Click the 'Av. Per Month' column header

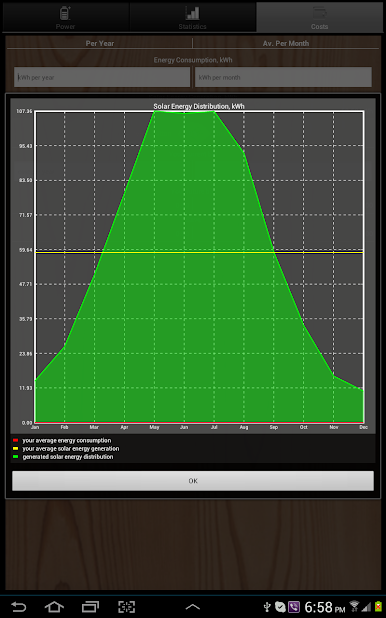point(286,43)
